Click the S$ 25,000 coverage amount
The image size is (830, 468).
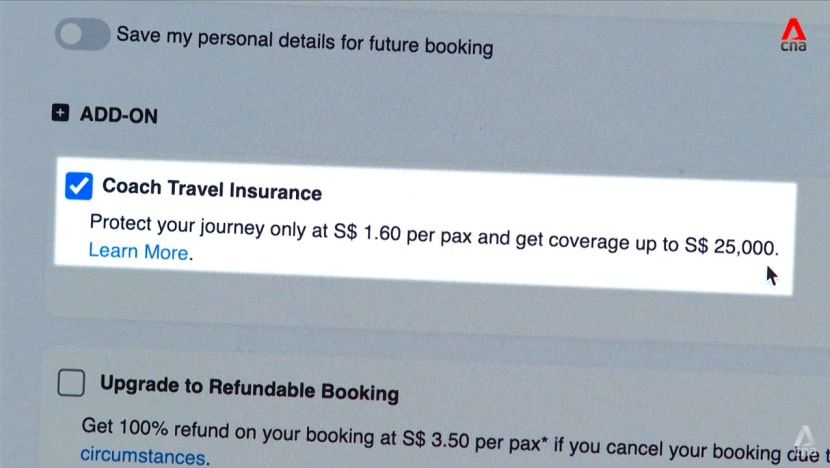tap(732, 246)
